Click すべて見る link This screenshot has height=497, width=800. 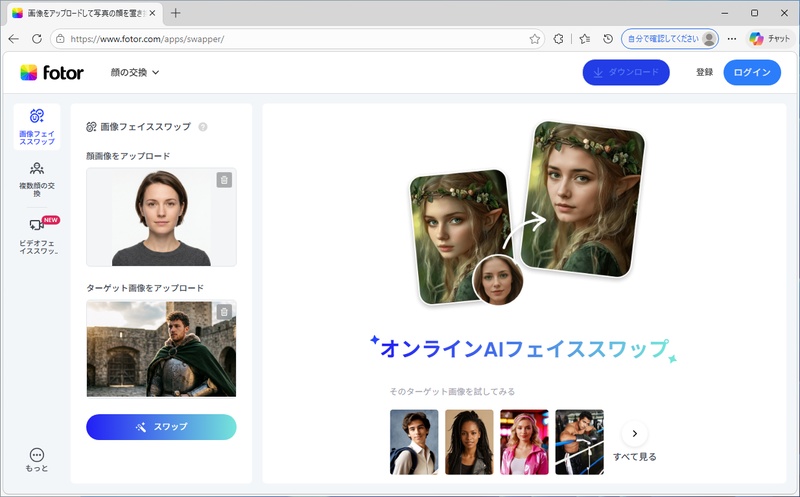coord(635,457)
